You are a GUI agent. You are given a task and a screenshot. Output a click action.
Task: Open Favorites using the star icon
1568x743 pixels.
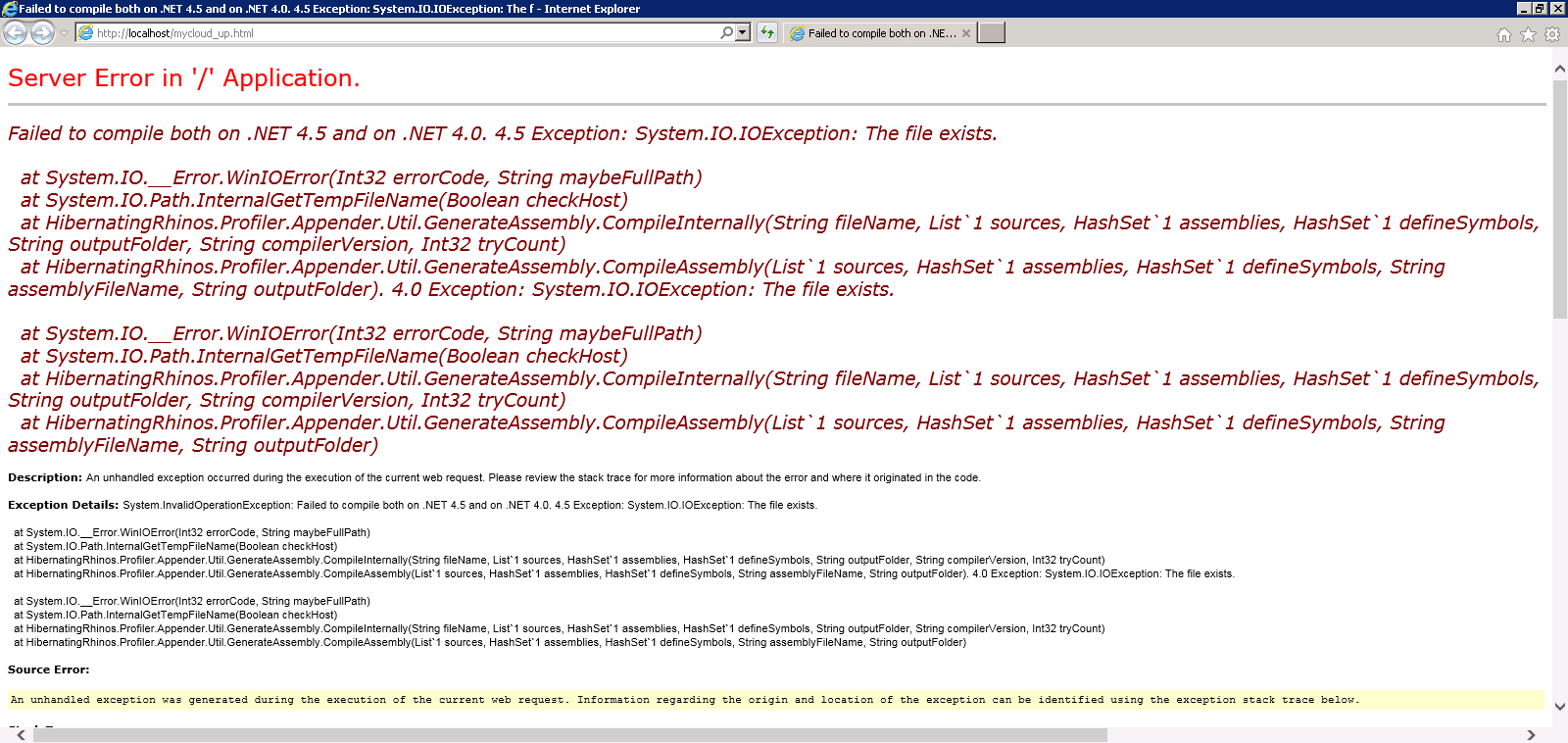coord(1528,34)
